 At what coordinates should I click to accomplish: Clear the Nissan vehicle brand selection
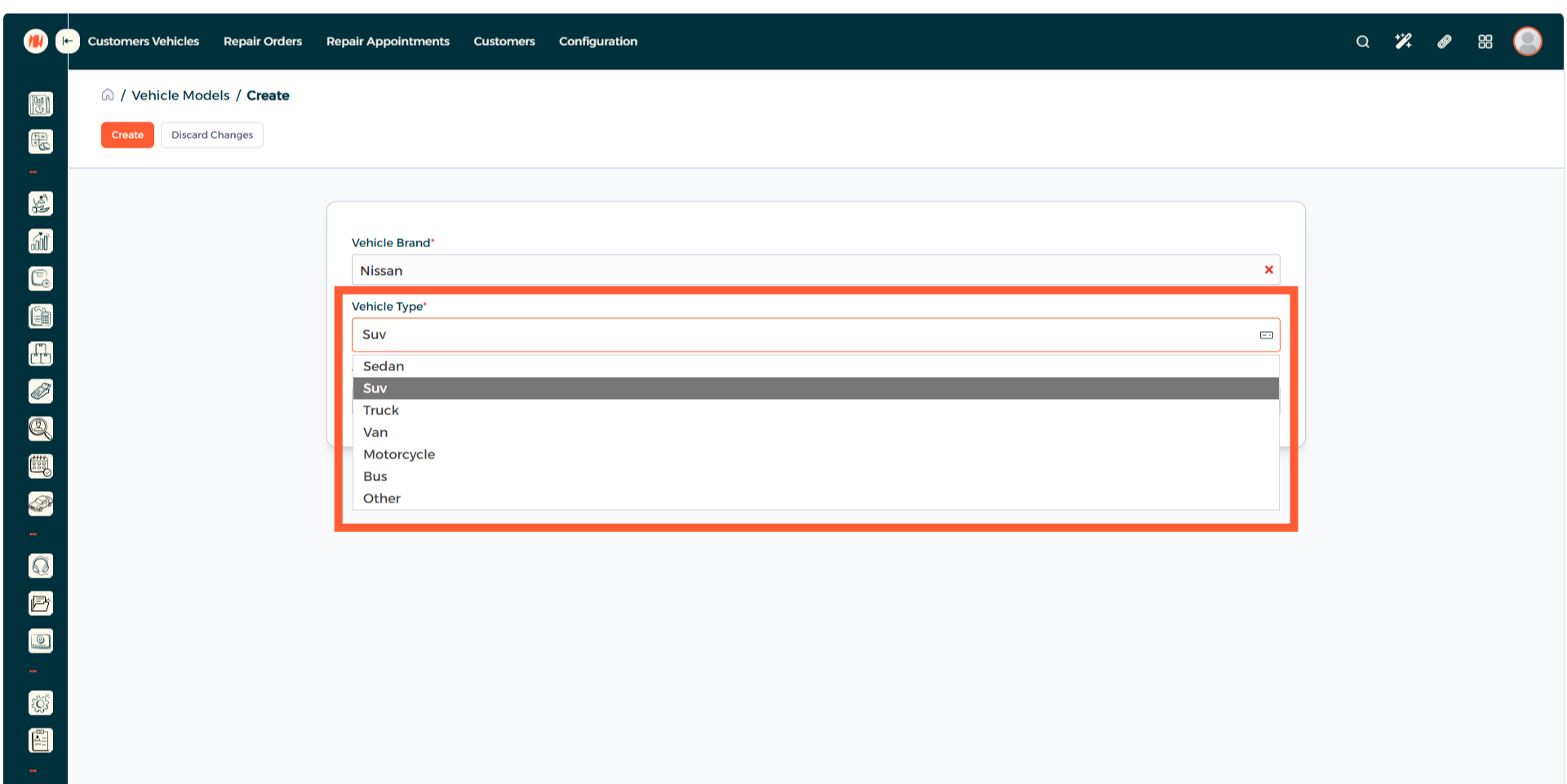[x=1268, y=270]
